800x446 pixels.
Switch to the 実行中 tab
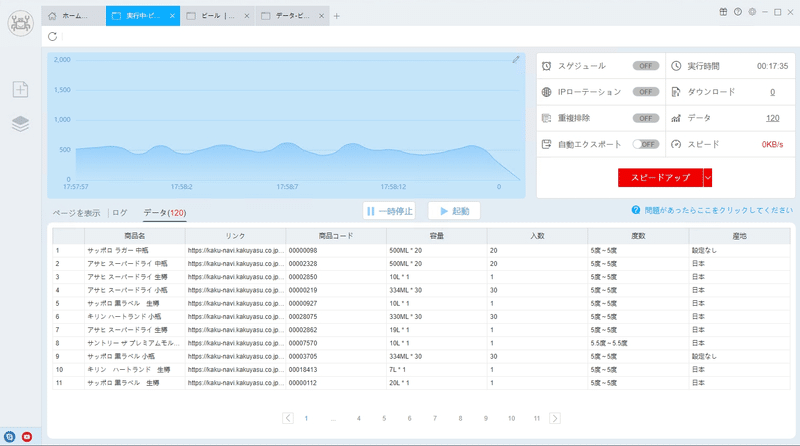[143, 16]
